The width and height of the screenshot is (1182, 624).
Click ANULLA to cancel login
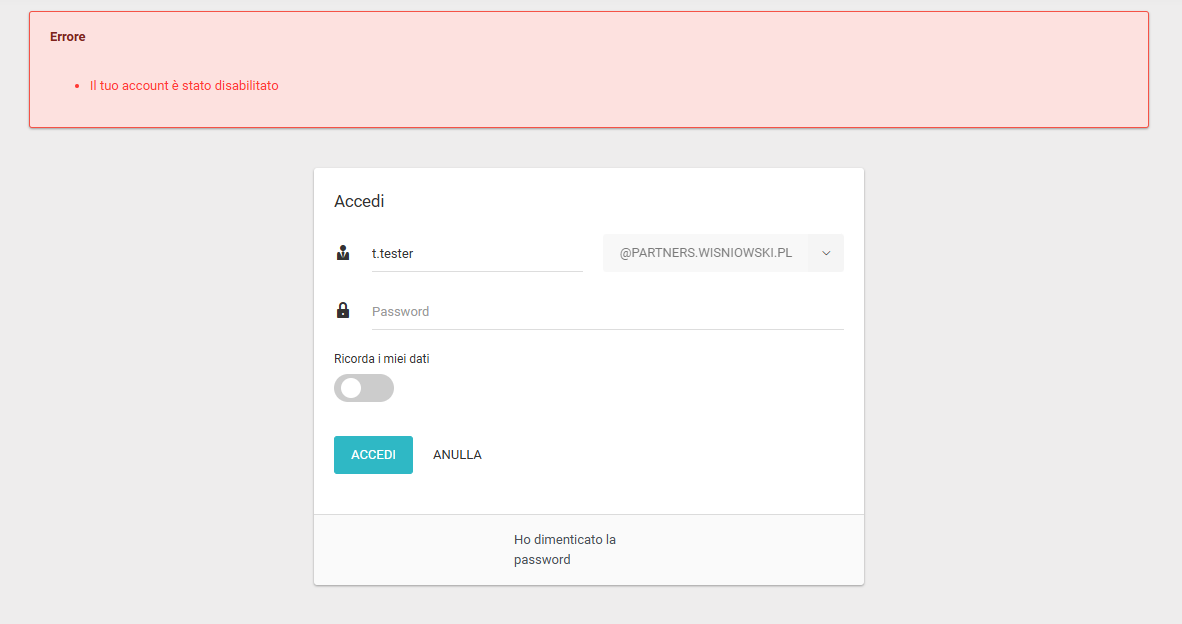click(457, 455)
